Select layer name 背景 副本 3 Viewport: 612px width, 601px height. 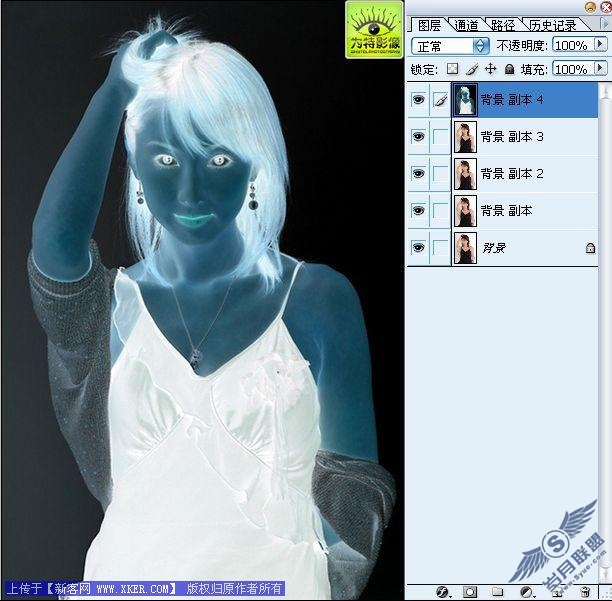pos(512,137)
